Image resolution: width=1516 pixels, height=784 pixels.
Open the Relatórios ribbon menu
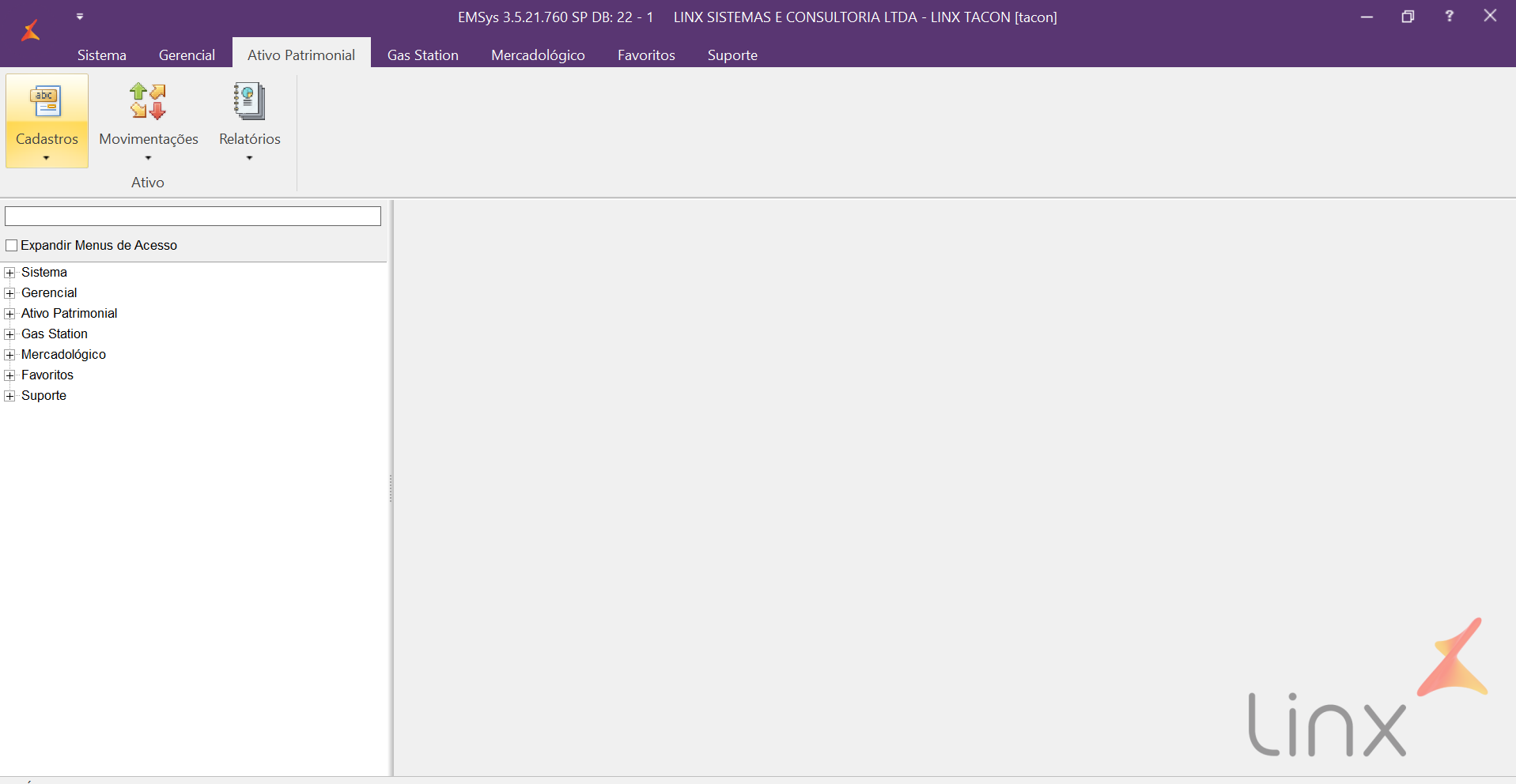250,121
